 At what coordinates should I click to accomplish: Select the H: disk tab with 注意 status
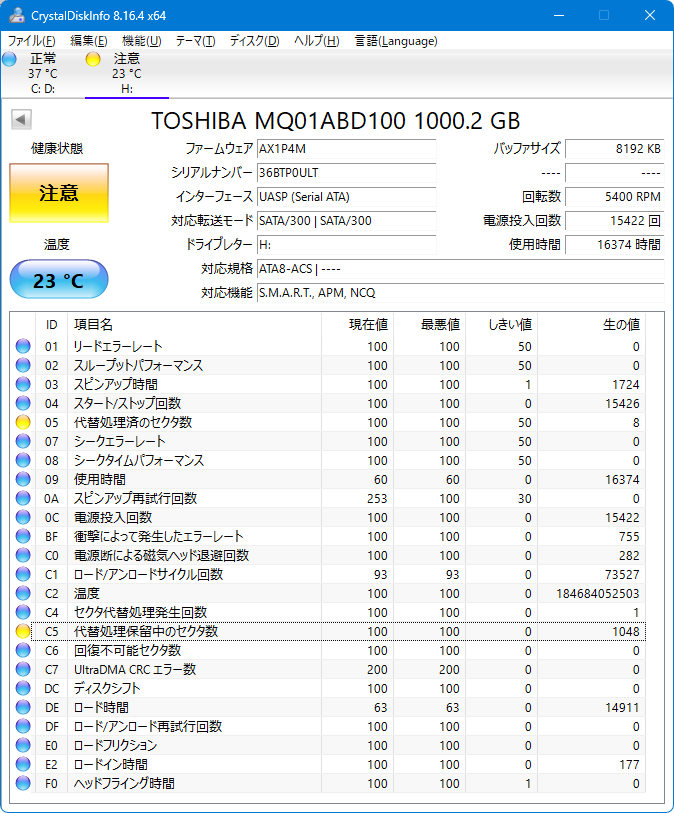[x=127, y=74]
